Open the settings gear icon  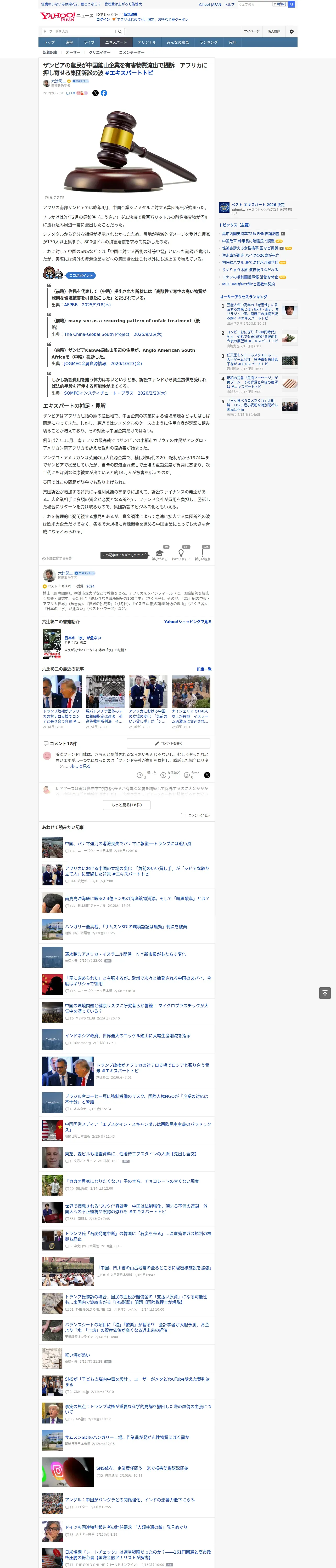292,32
